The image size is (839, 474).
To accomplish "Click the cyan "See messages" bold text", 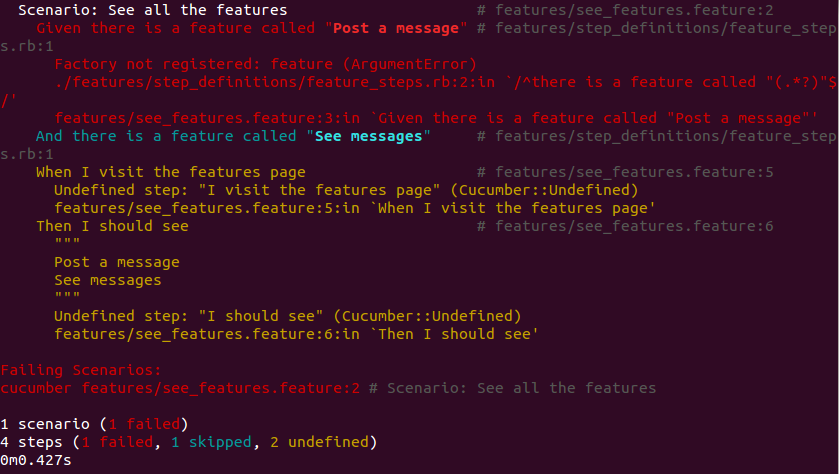I will click(368, 136).
